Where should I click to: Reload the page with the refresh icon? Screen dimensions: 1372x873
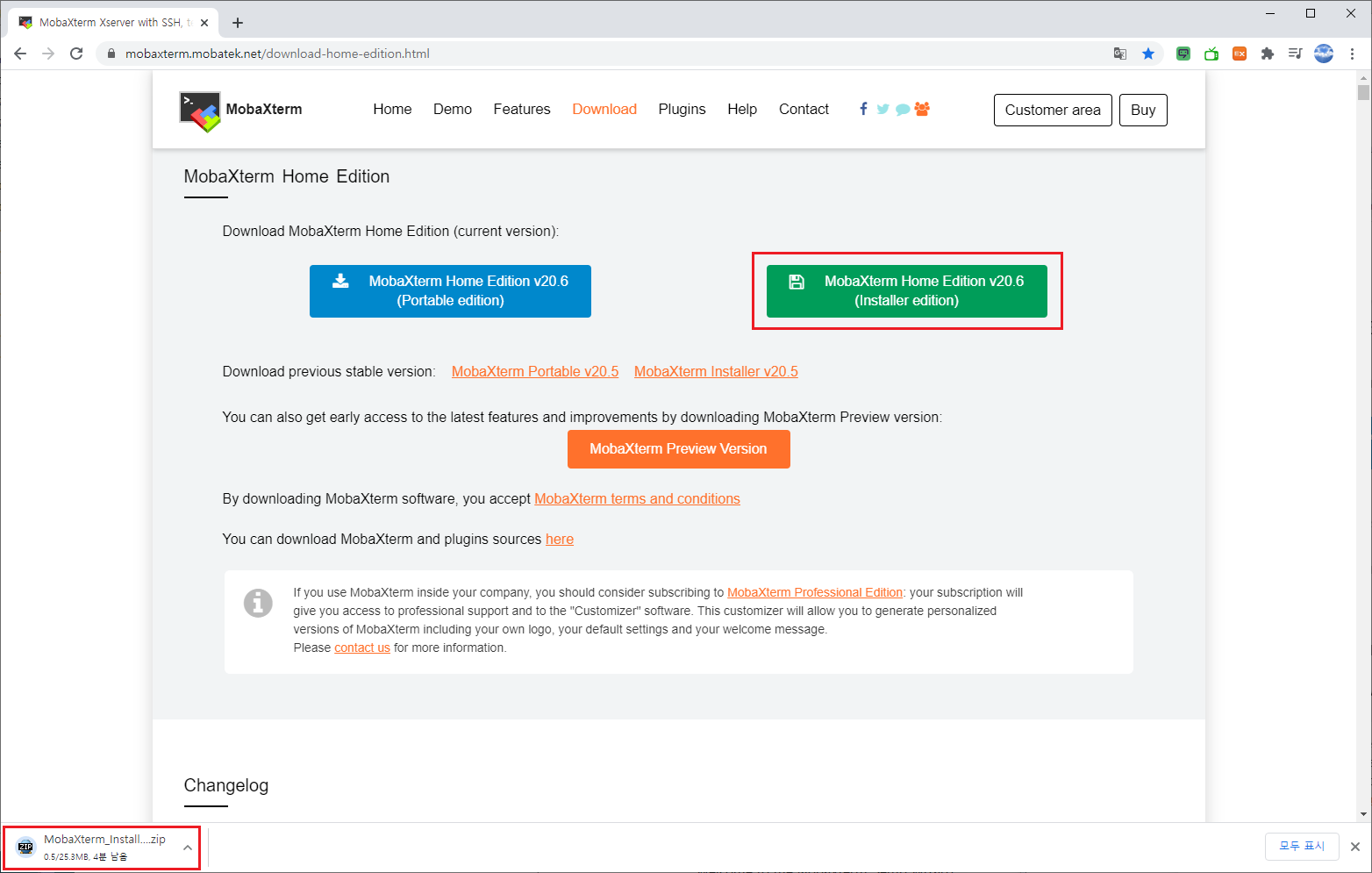[76, 54]
